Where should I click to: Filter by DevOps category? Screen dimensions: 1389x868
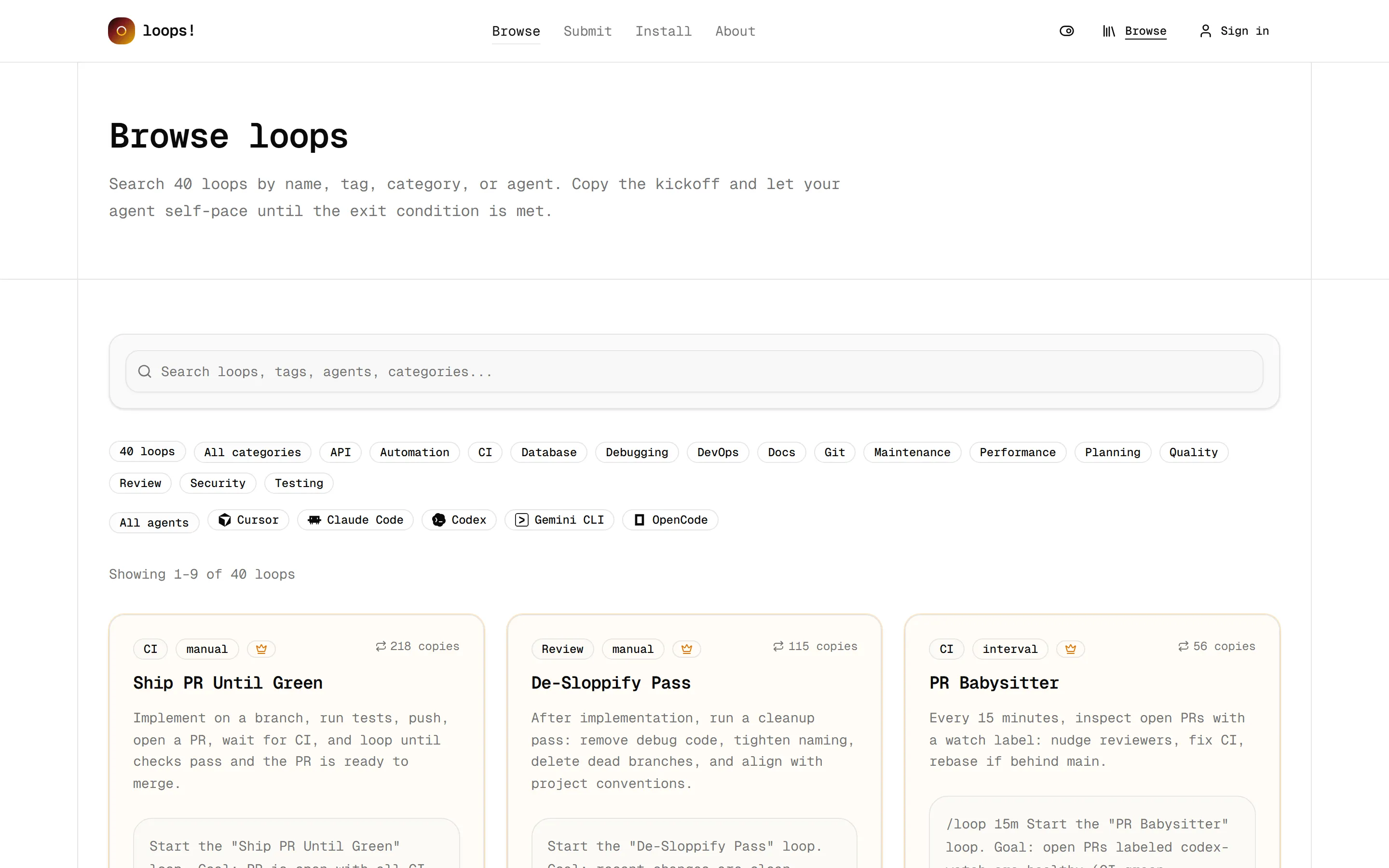tap(718, 452)
